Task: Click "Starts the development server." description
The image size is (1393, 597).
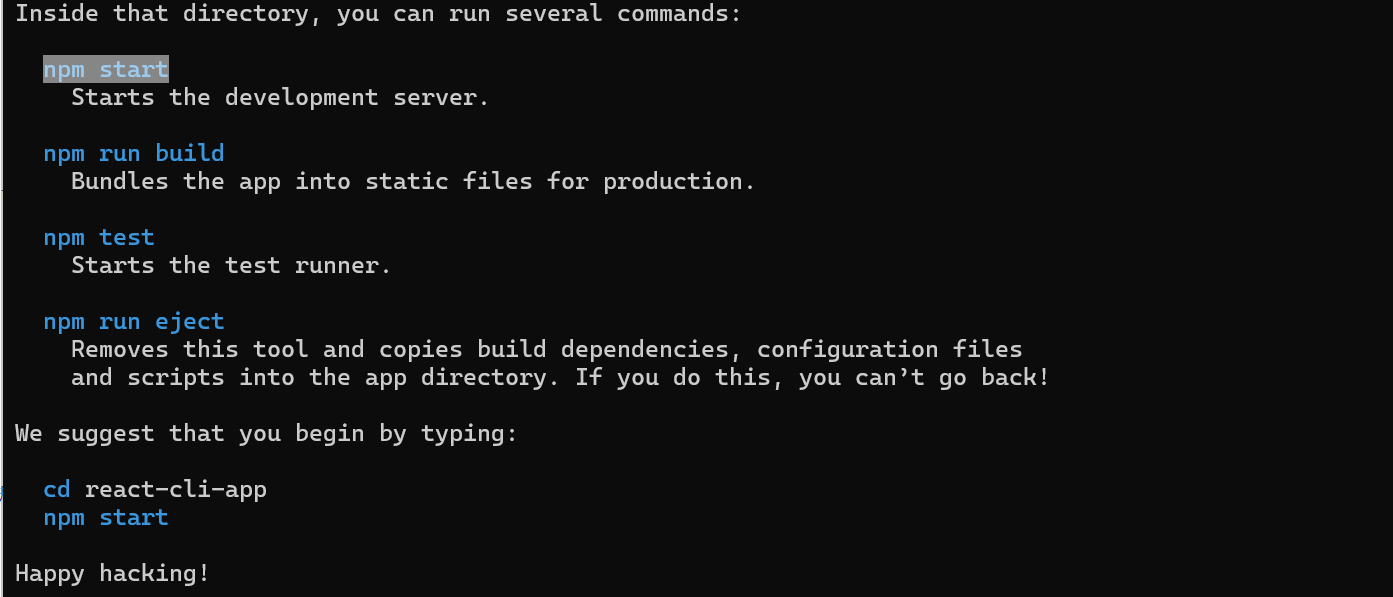Action: 280,97
